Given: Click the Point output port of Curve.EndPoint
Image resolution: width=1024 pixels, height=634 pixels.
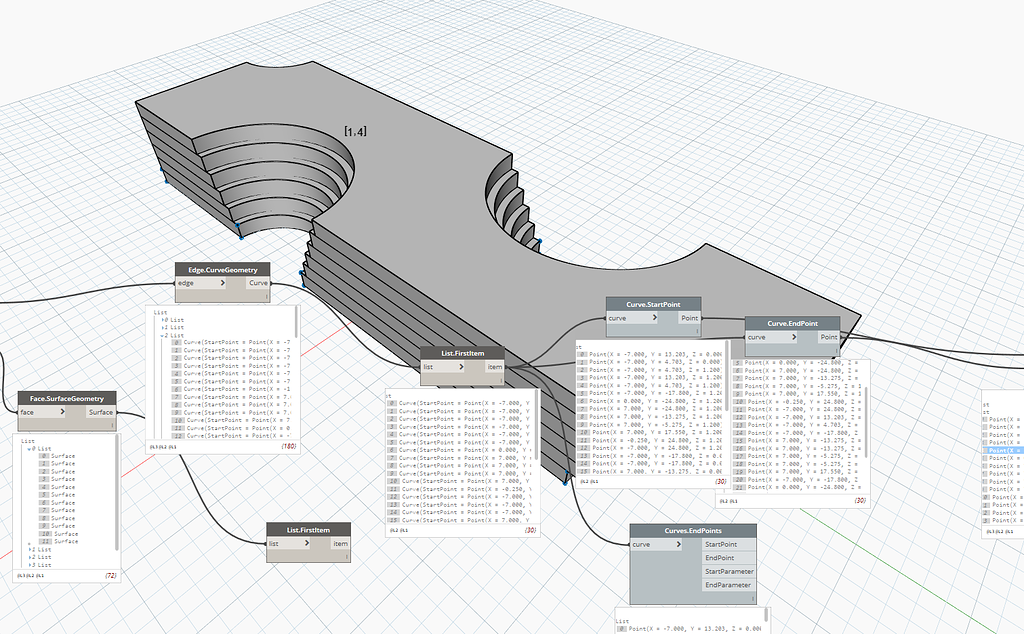Looking at the screenshot, I should (828, 337).
